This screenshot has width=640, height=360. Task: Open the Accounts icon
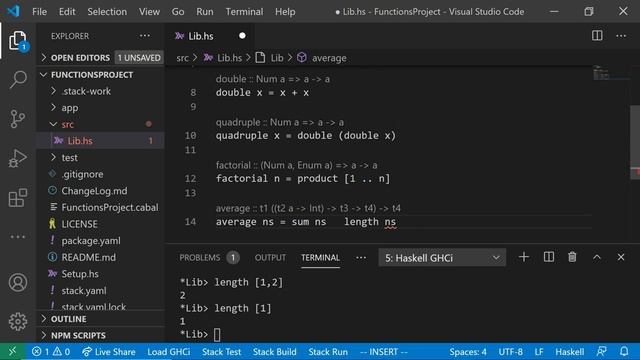(x=18, y=282)
